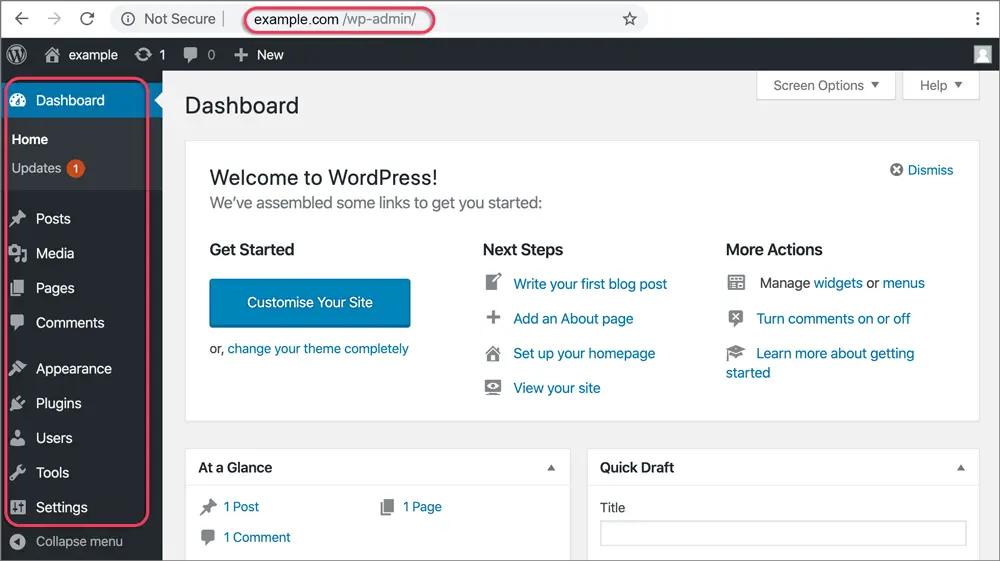Click the browser address bar URL

click(335, 19)
